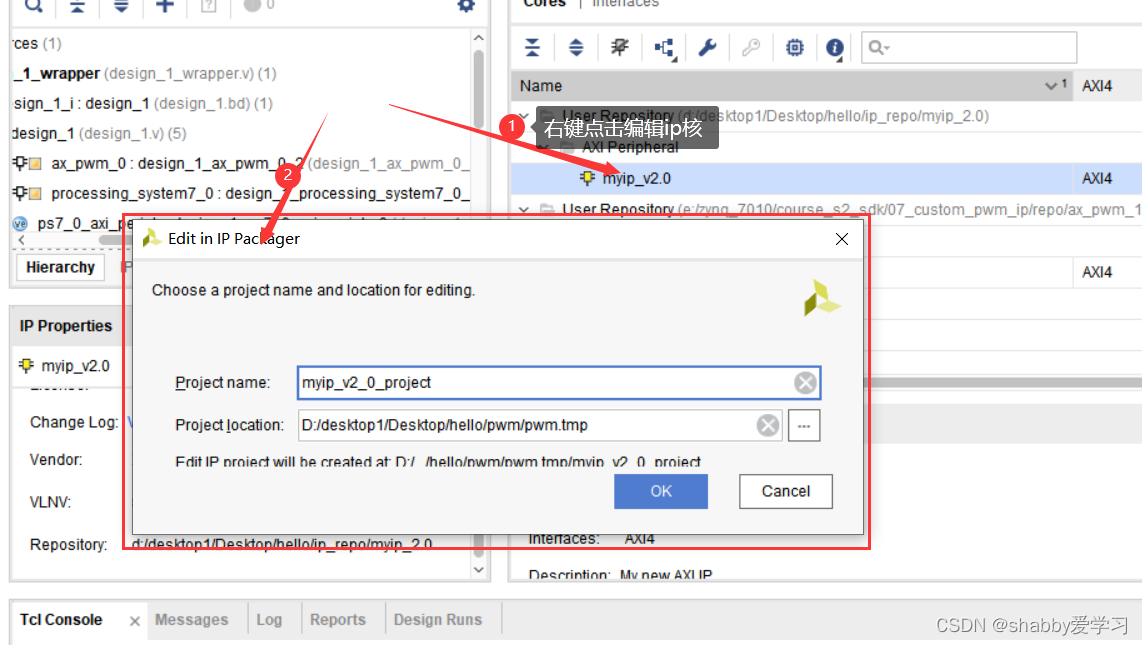Open the Design Runs tab
This screenshot has width=1142, height=645.
438,620
